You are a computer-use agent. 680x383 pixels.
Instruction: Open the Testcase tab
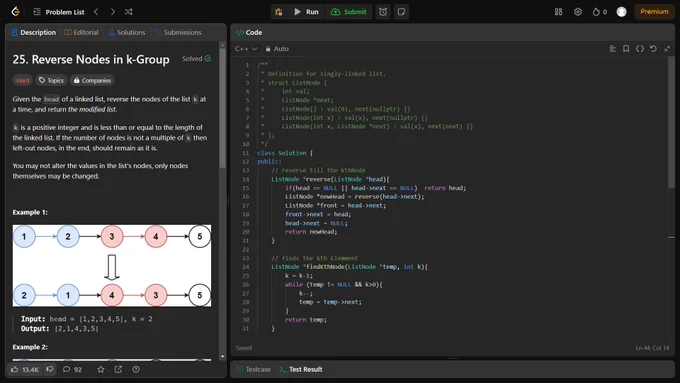[x=254, y=370]
